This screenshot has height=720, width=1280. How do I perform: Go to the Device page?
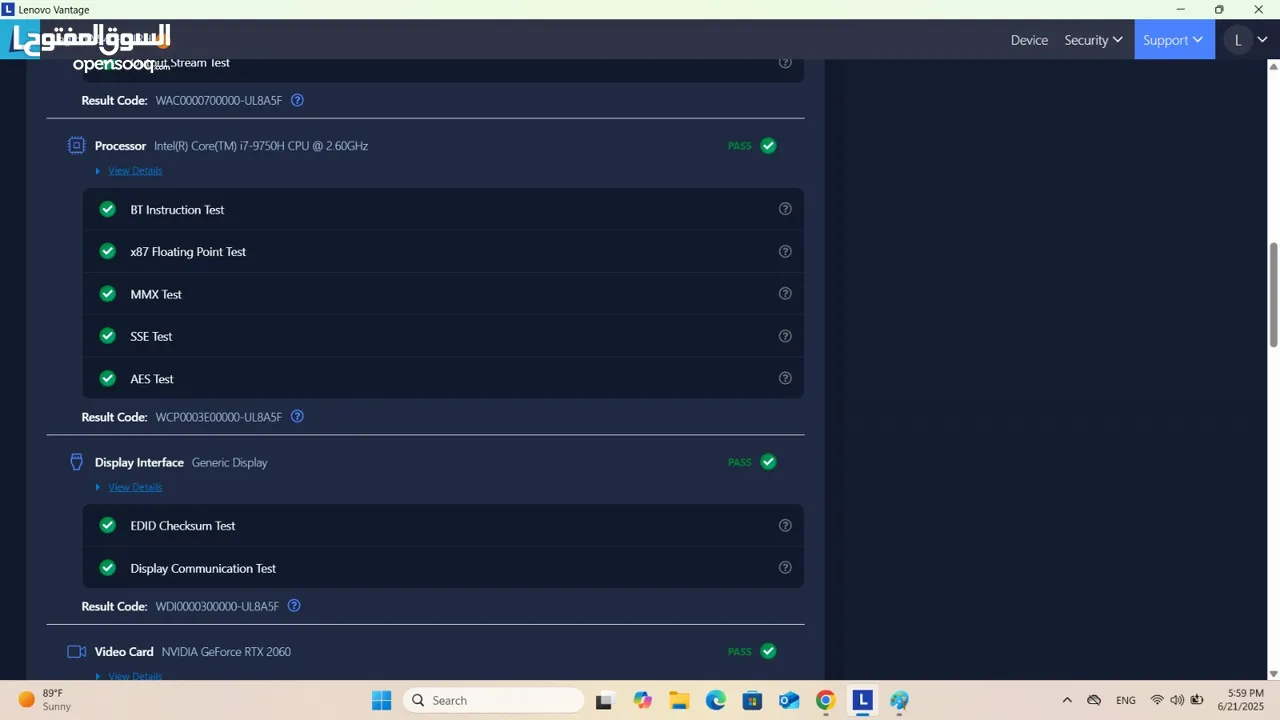pos(1029,40)
